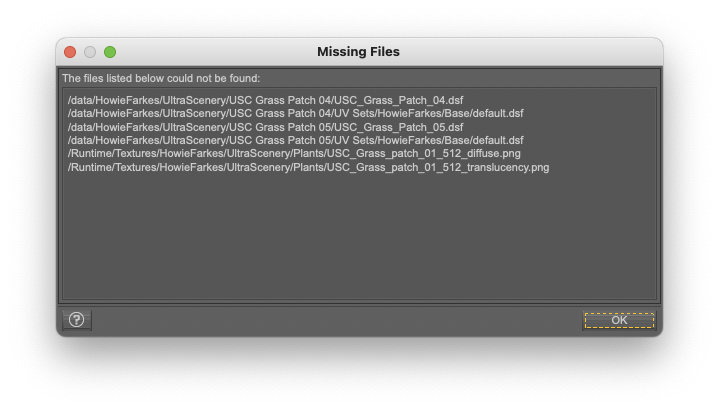Click the green zoom window button

110,52
